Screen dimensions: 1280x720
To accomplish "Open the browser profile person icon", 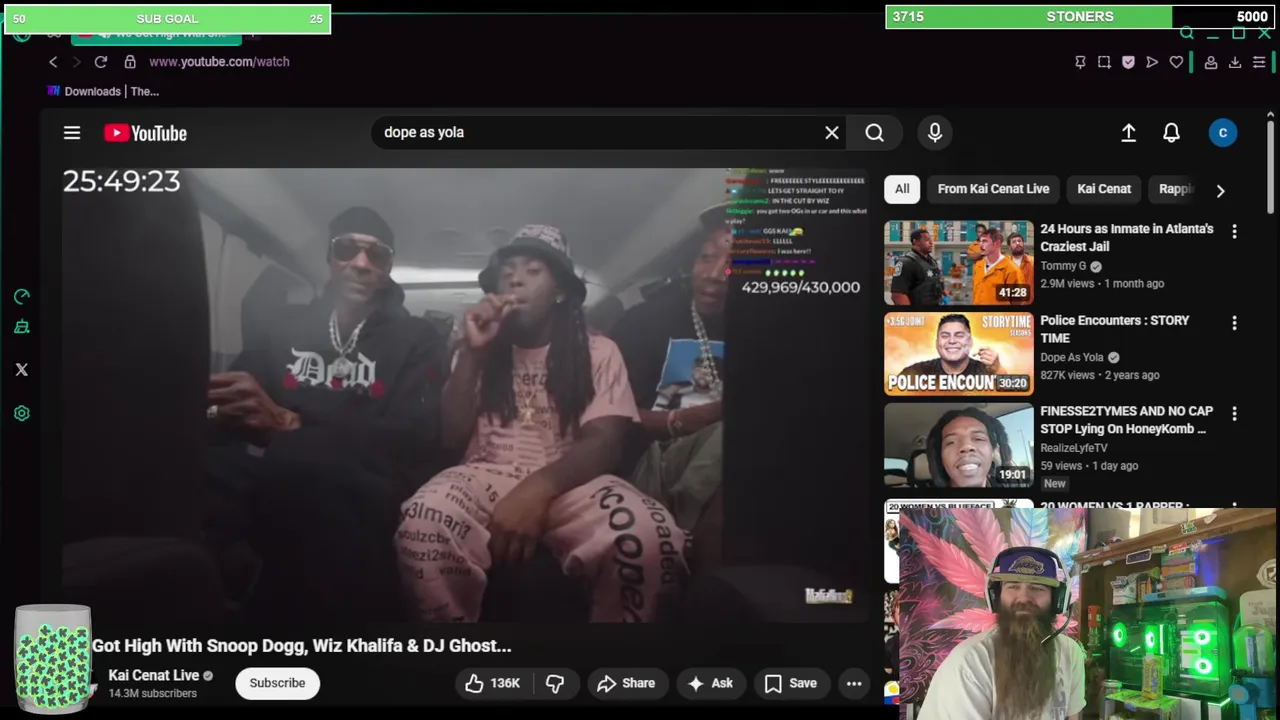I will click(1210, 62).
